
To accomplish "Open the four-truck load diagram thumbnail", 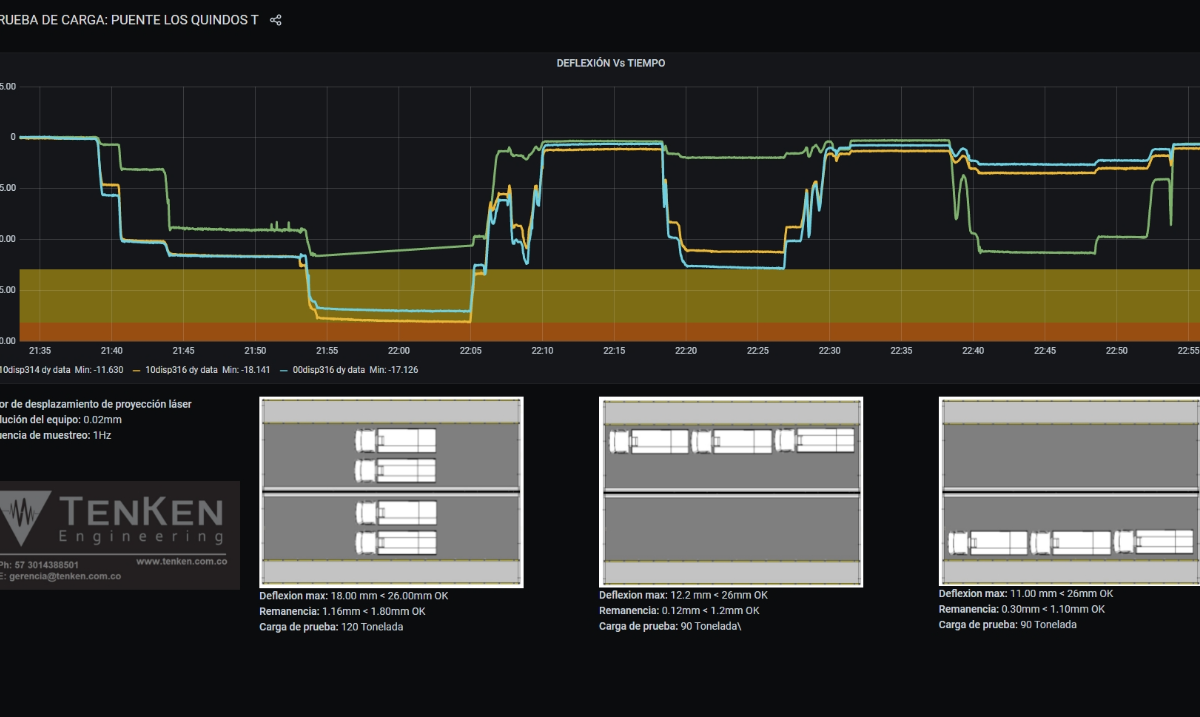I will pyautogui.click(x=391, y=492).
